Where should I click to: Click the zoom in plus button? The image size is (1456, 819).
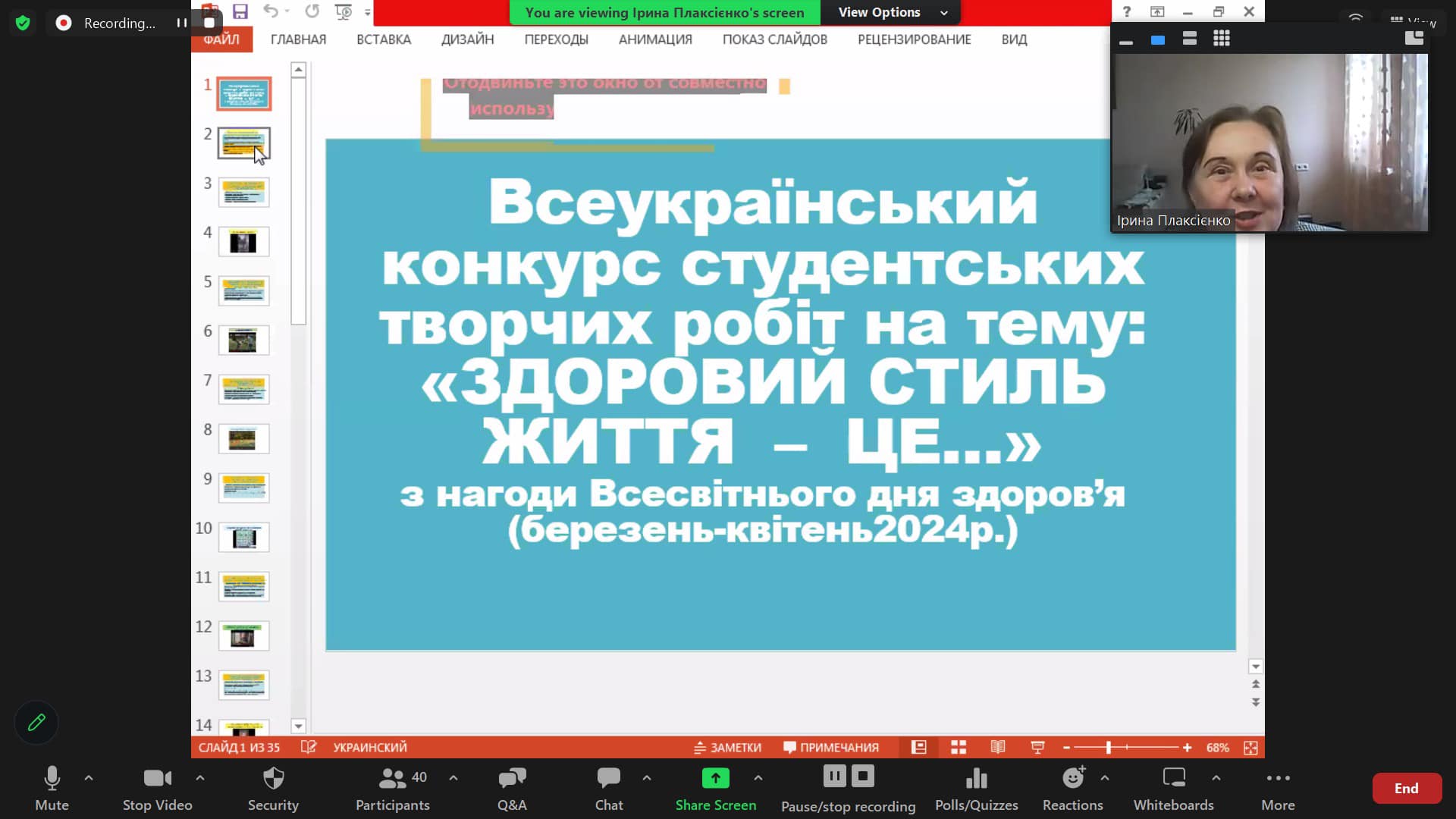pos(1187,748)
